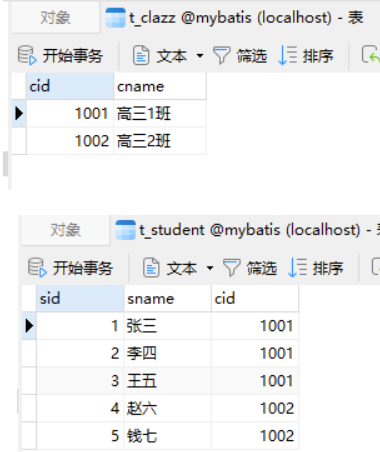Select cell 李四
This screenshot has height=452, width=380.
pos(167,353)
